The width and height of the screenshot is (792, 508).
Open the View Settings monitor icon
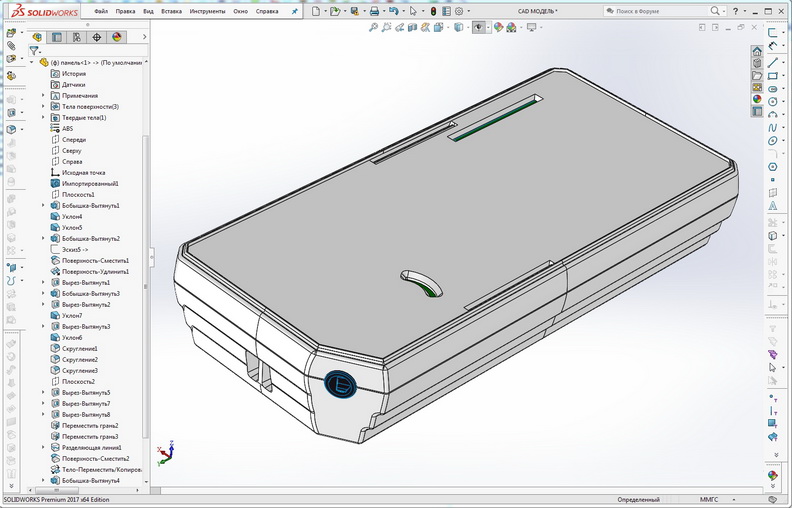[531, 27]
